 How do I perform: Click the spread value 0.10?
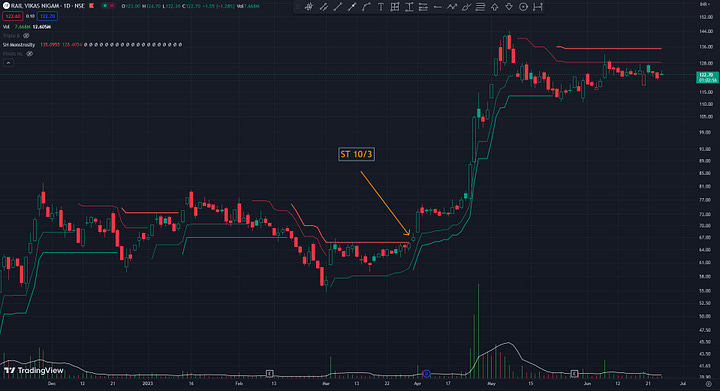coord(30,16)
